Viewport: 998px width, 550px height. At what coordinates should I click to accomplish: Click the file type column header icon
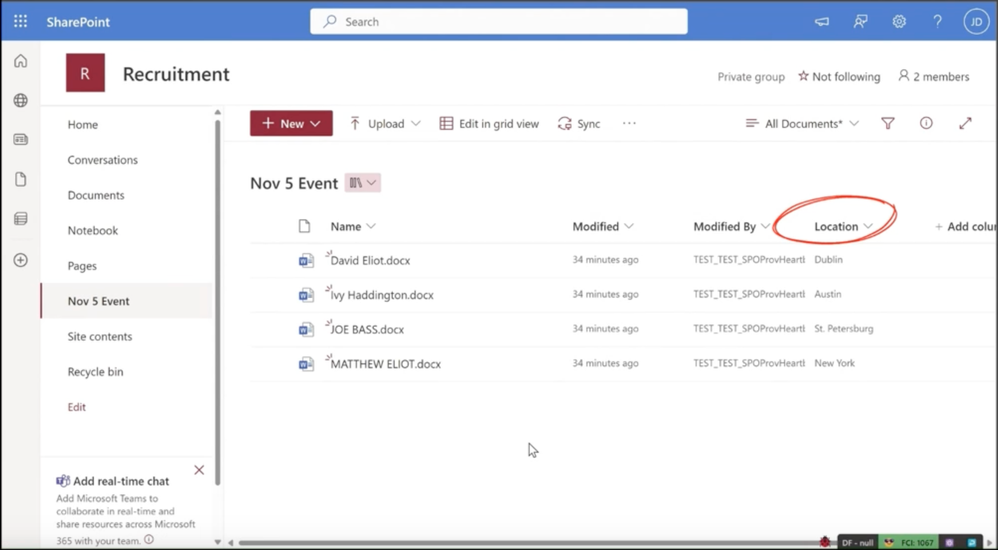(304, 226)
